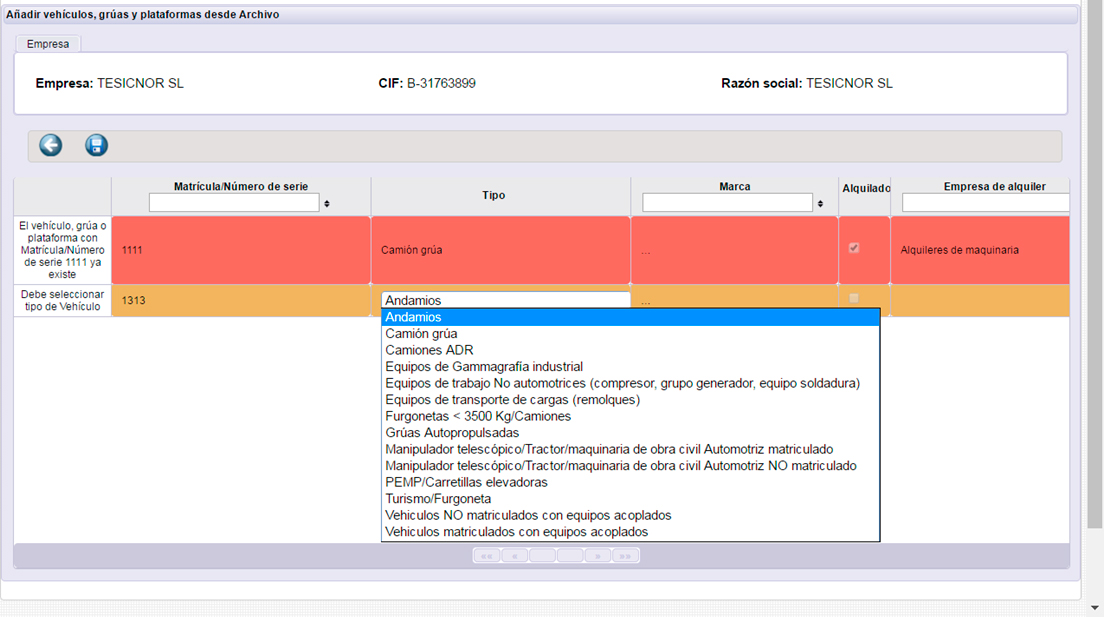The height and width of the screenshot is (617, 1104).
Task: Select Equipos de Gammagrafía industrial
Action: tap(630, 367)
